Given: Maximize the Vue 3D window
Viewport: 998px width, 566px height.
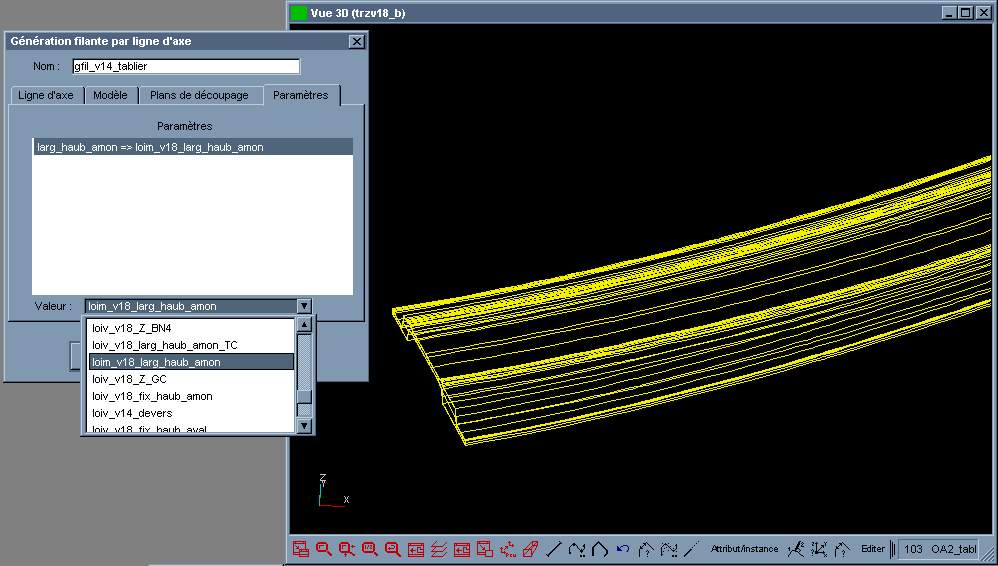Looking at the screenshot, I should 966,12.
